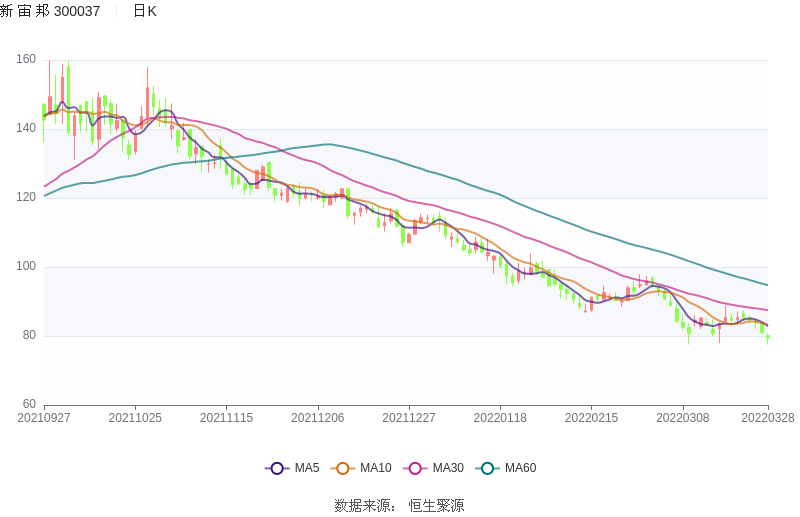Click the 20220328 end date label
Screen dimensions: 800x517
coord(768,418)
